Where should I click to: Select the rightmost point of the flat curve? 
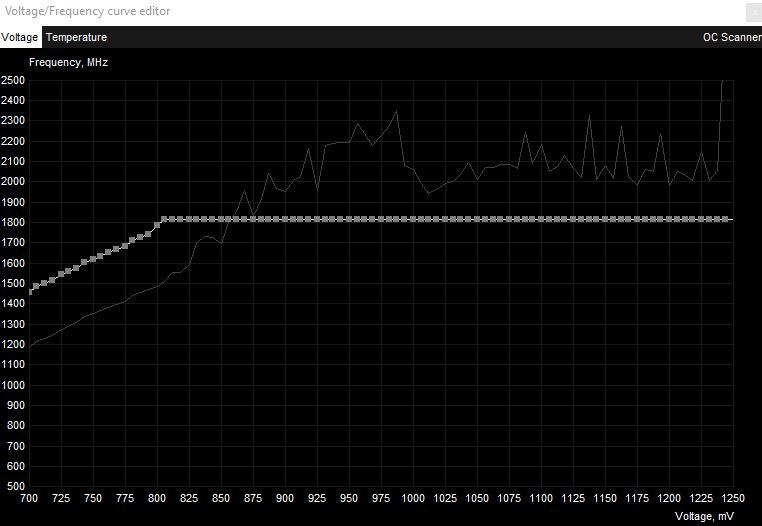coord(726,219)
